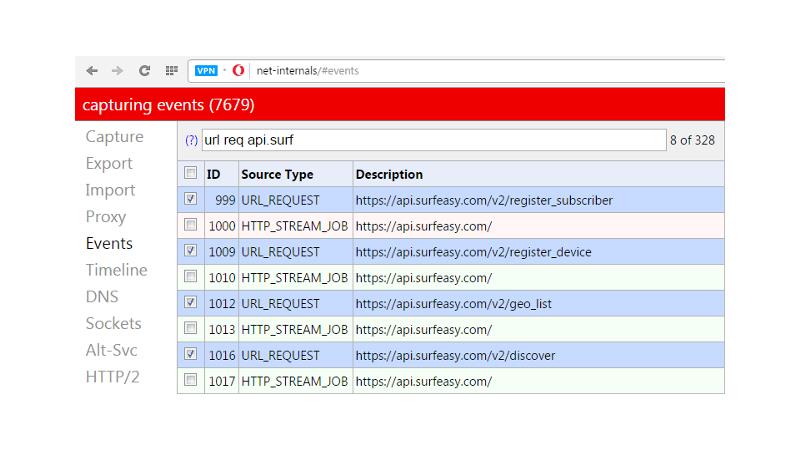Click the (?) filter help link

(191, 140)
